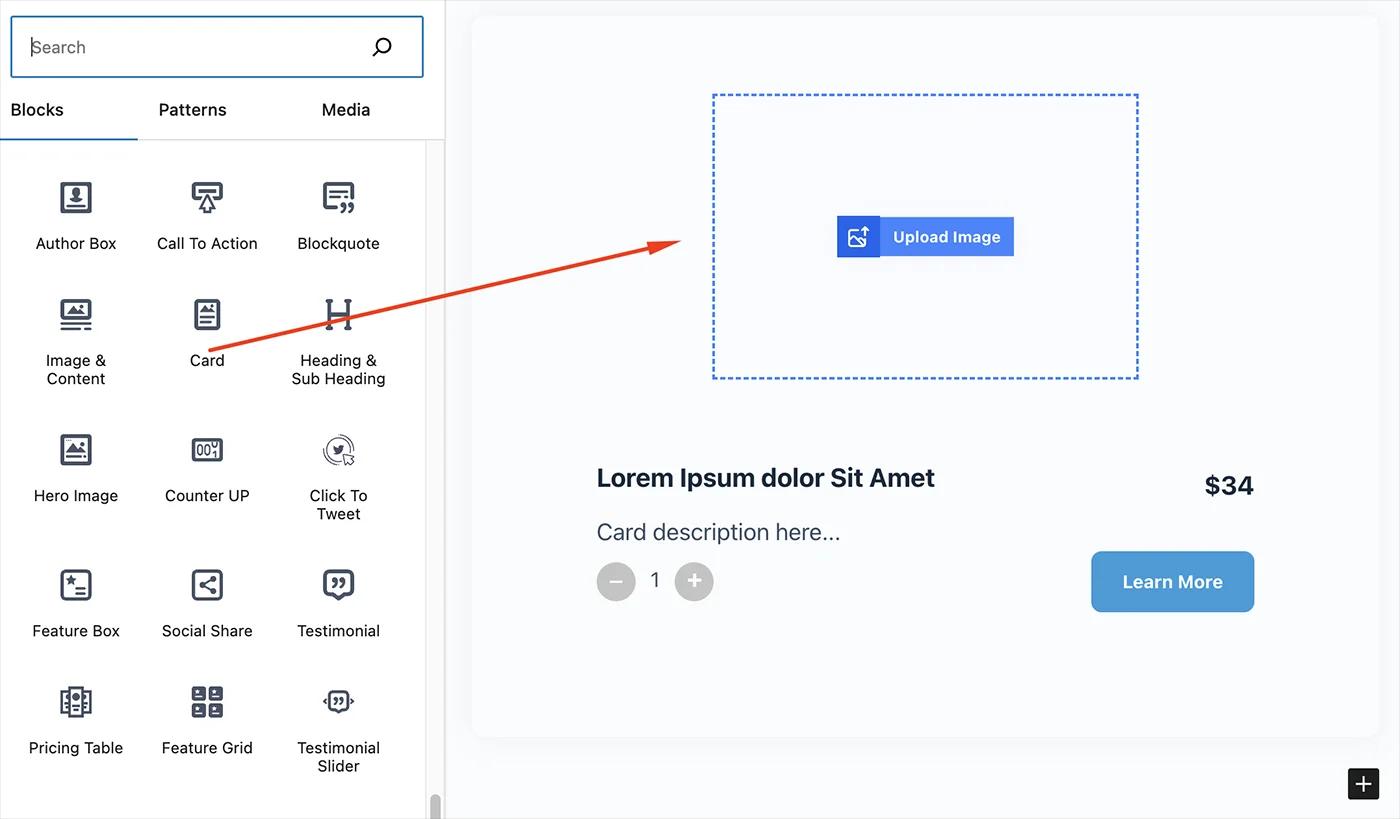
Task: Open the Media tab
Action: point(345,110)
